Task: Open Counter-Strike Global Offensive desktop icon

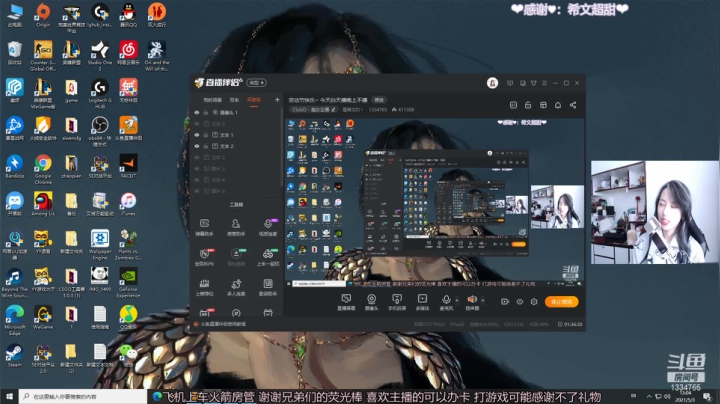Action: click(43, 56)
